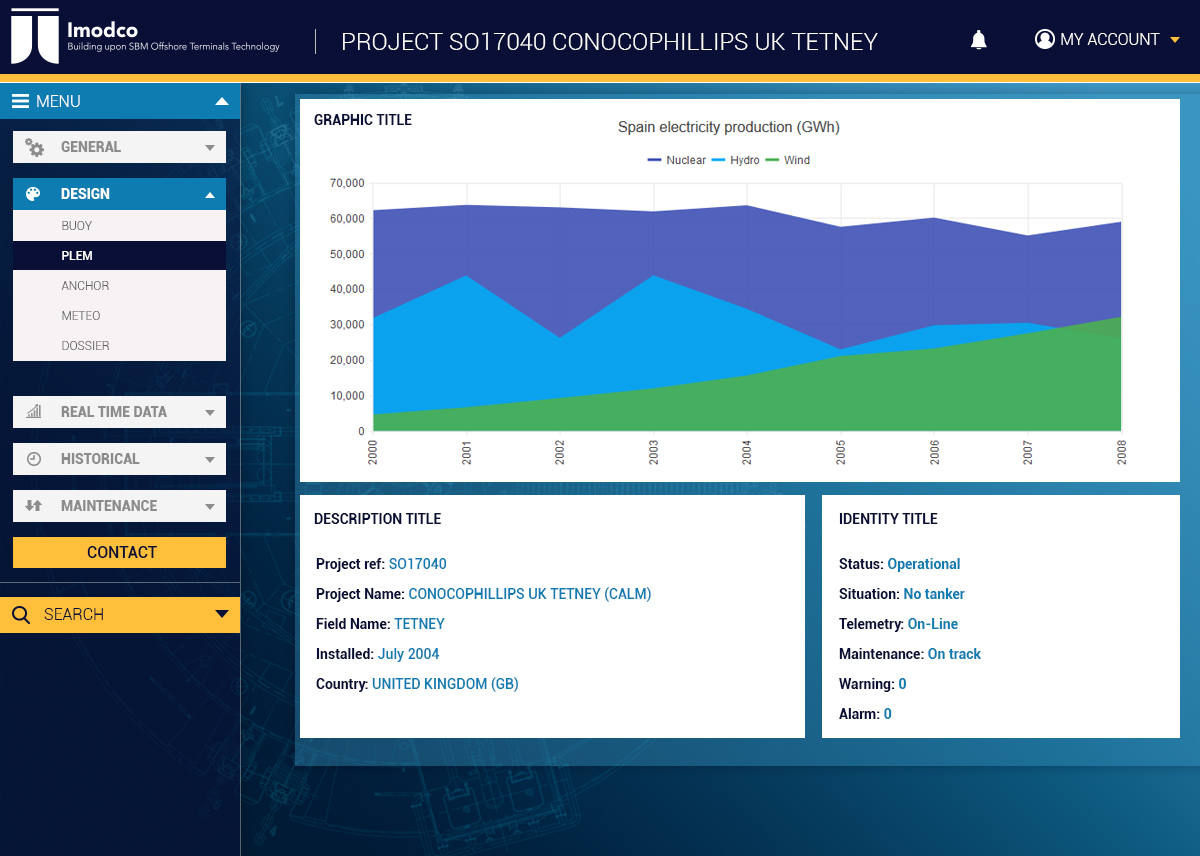Click the Design palette icon
The image size is (1200, 856).
click(33, 194)
